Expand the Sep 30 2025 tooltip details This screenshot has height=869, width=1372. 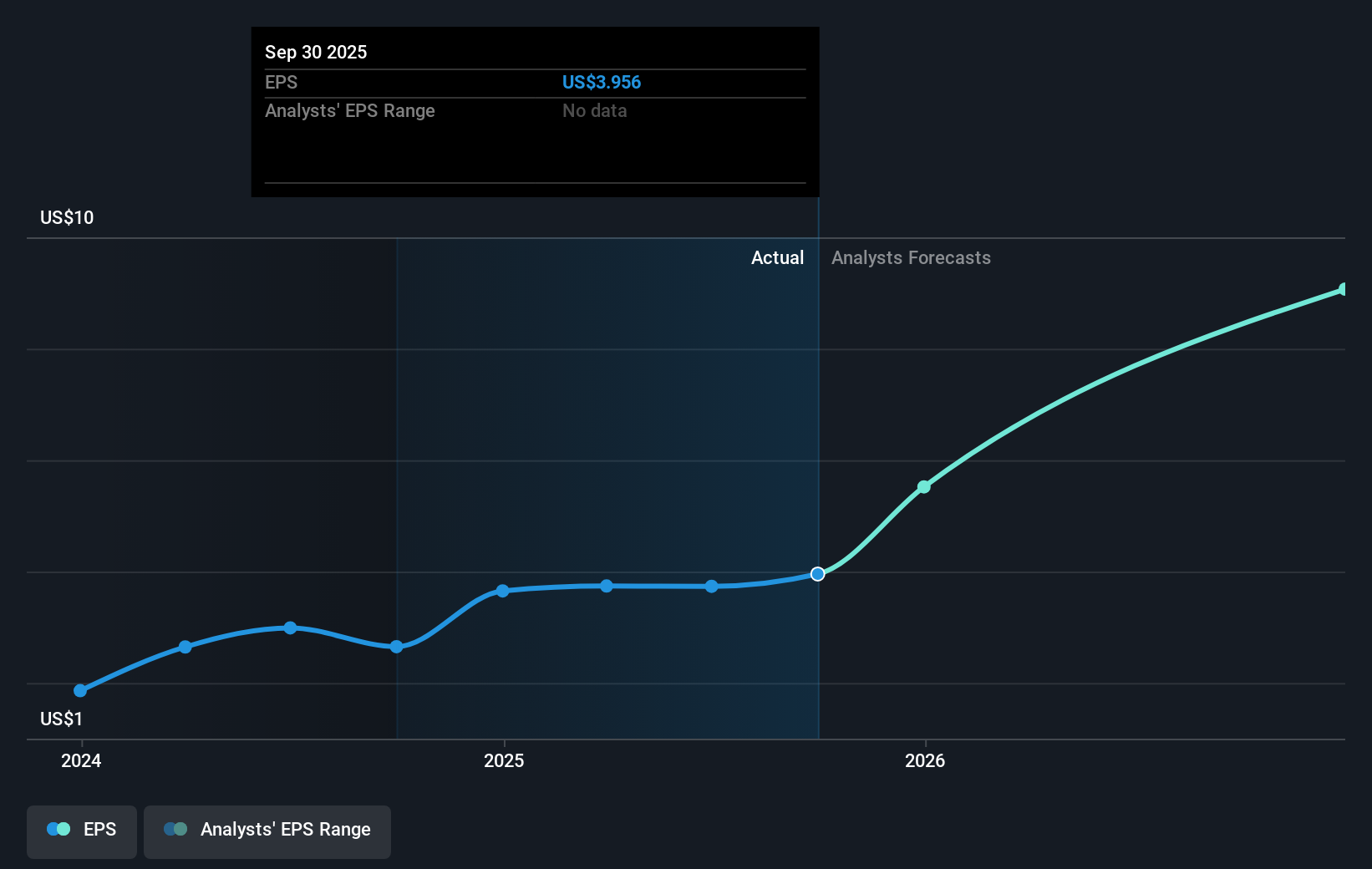click(534, 111)
